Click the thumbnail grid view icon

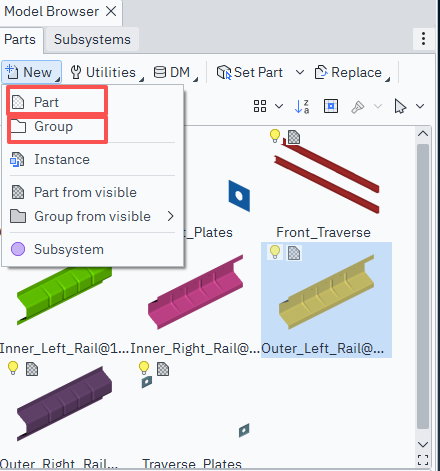click(260, 106)
